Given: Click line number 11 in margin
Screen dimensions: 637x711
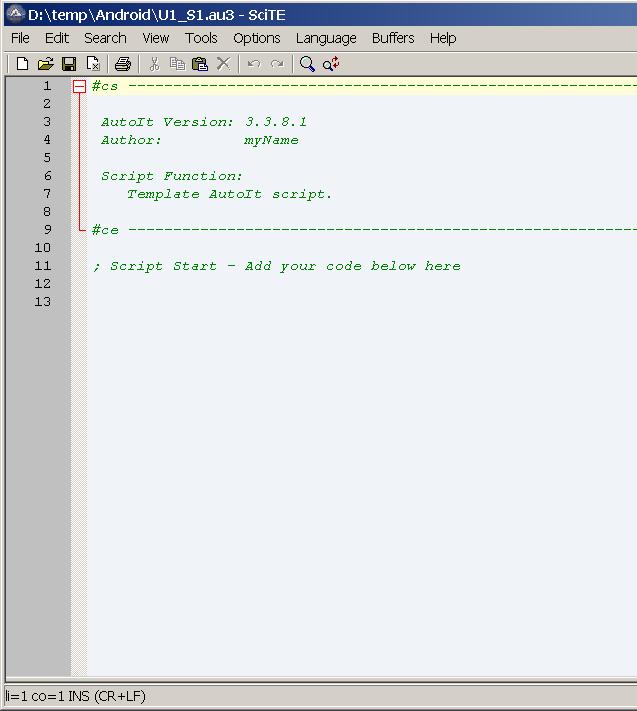Looking at the screenshot, I should (43, 265).
